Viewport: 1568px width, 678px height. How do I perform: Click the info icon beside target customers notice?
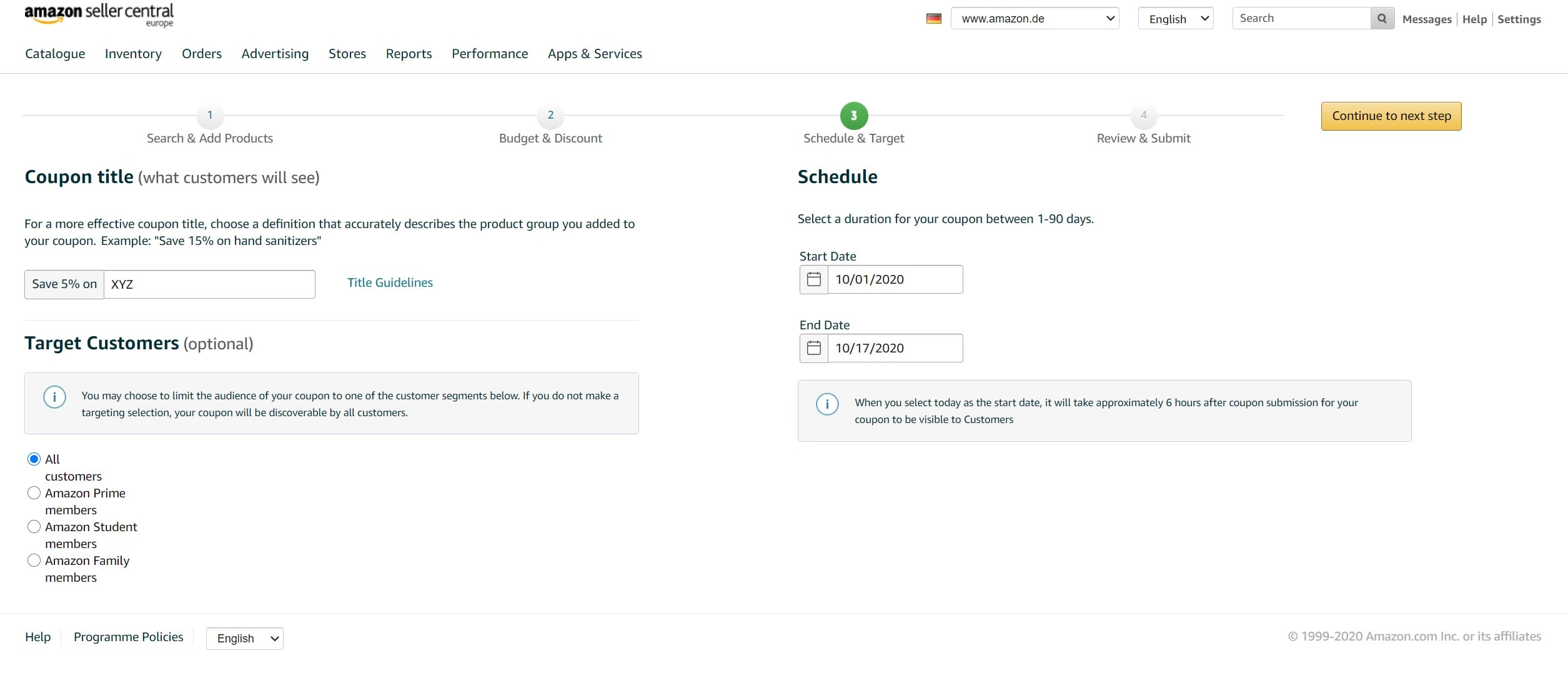pos(55,396)
